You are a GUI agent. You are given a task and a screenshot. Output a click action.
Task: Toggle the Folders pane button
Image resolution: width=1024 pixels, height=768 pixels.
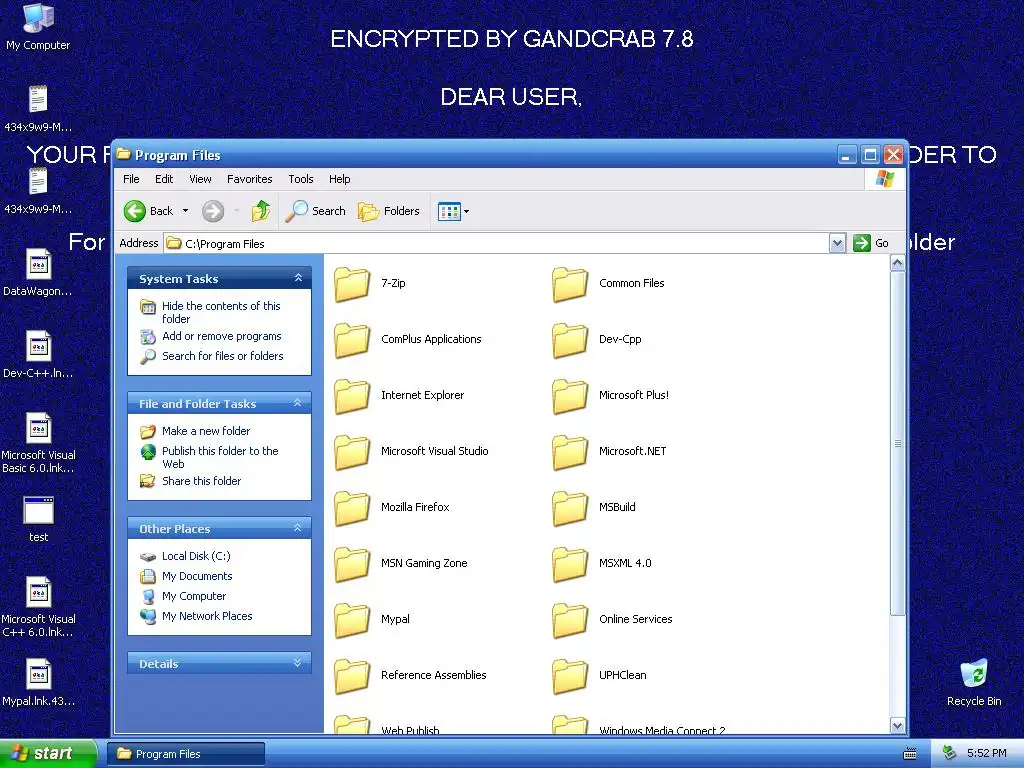[x=389, y=211]
